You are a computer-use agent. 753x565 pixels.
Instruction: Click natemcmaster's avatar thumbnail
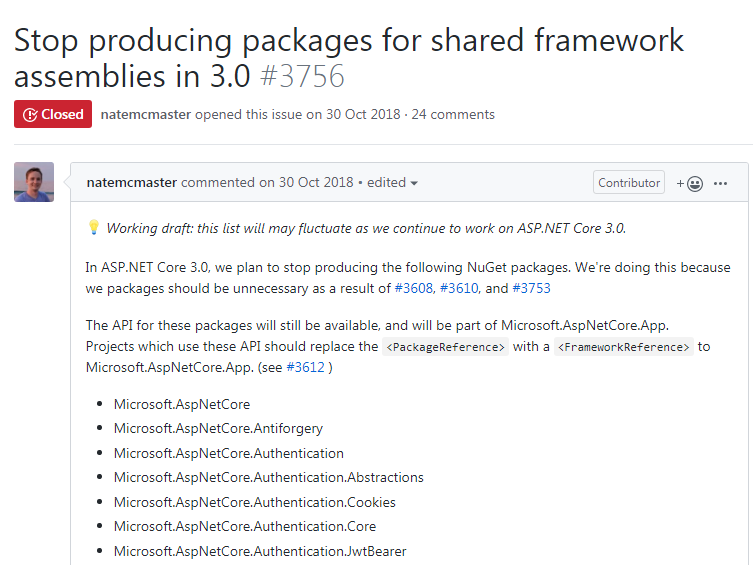[34, 182]
